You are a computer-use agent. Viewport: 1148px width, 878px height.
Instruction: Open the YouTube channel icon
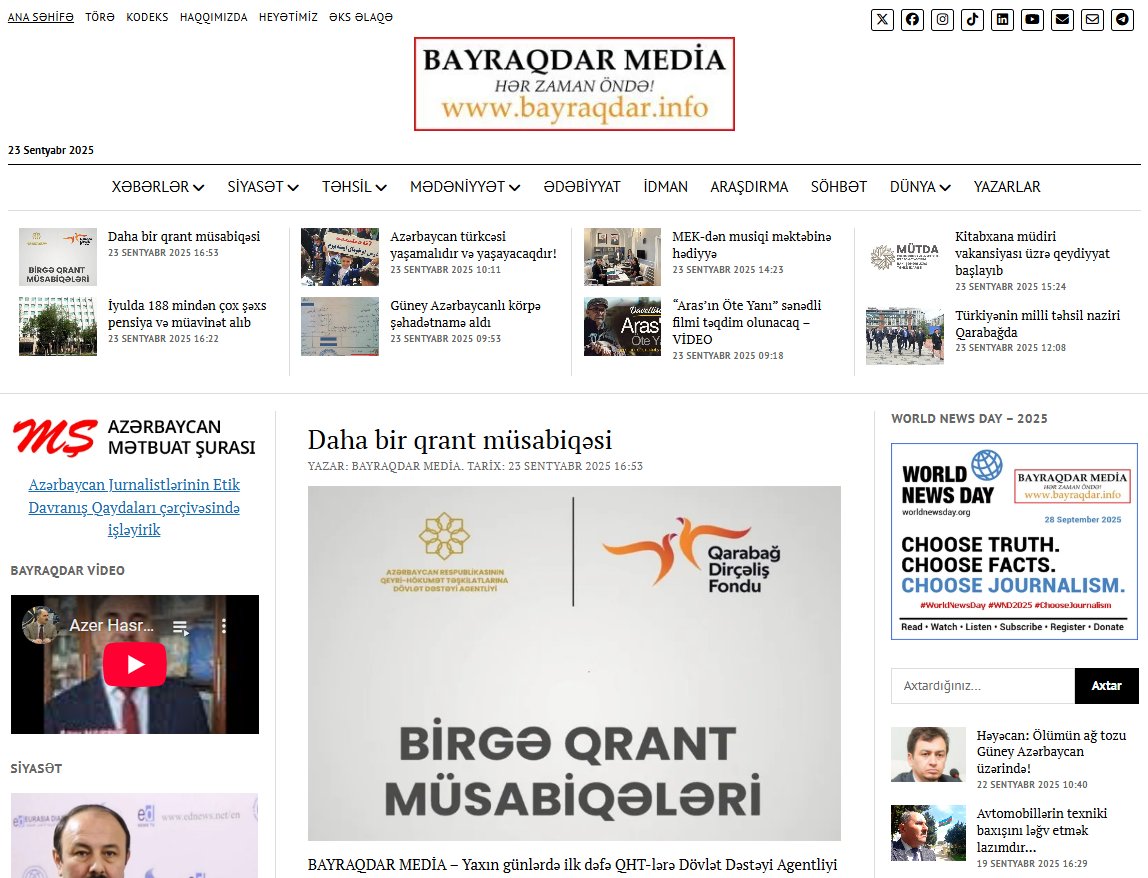tap(1032, 19)
